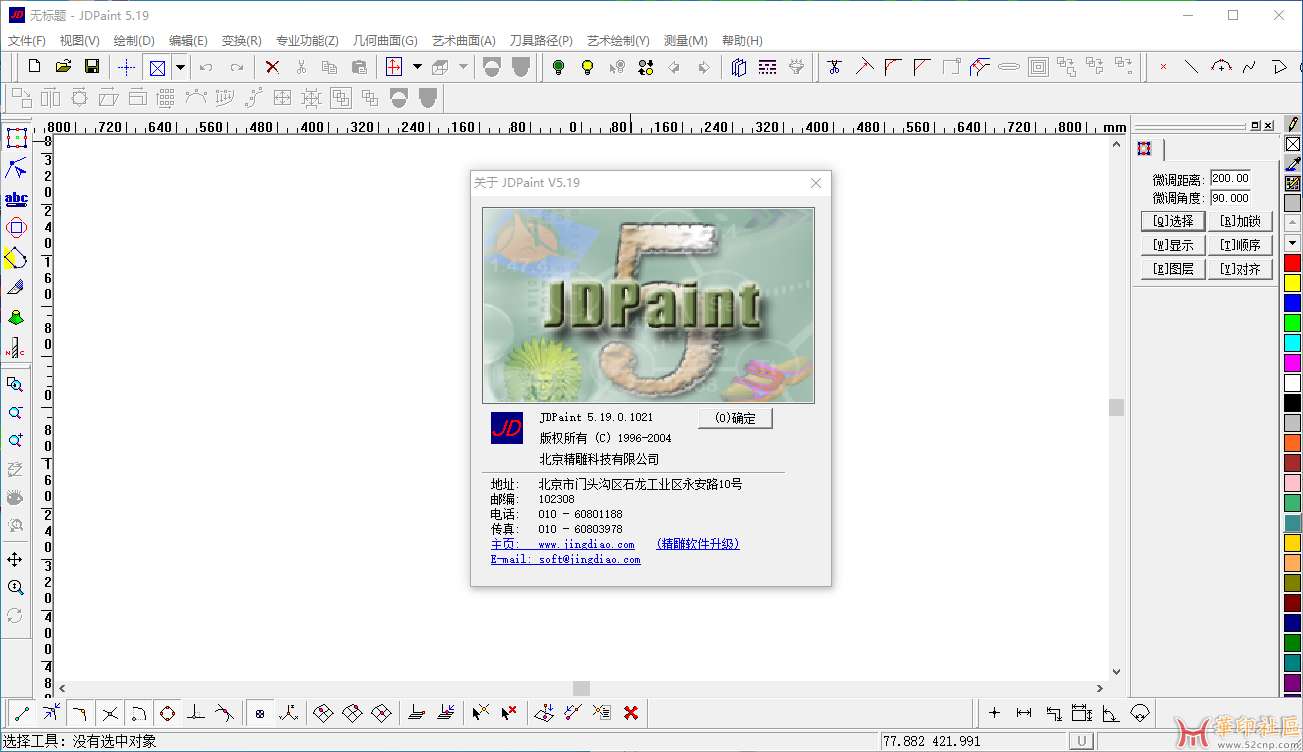
Task: Select the spline curve drawing tool
Action: [x=1249, y=67]
